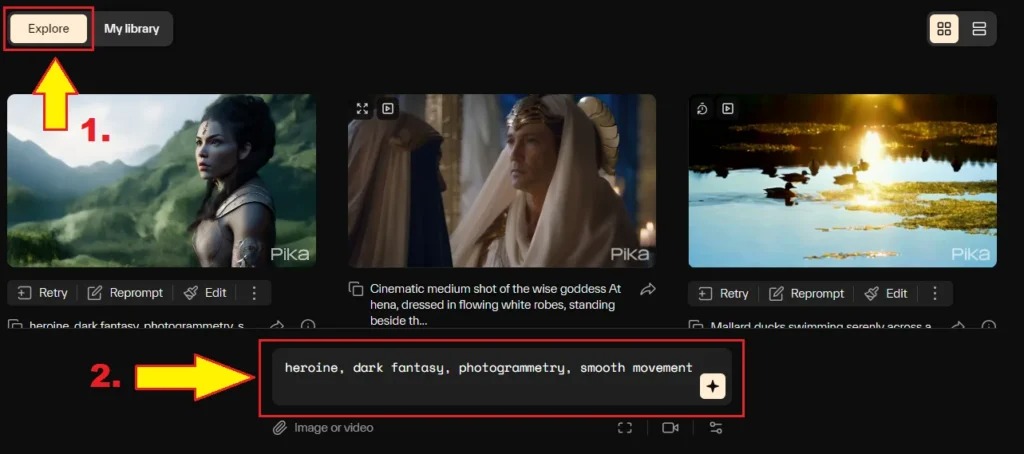Copy the Athena goddess prompt text

tap(355, 289)
